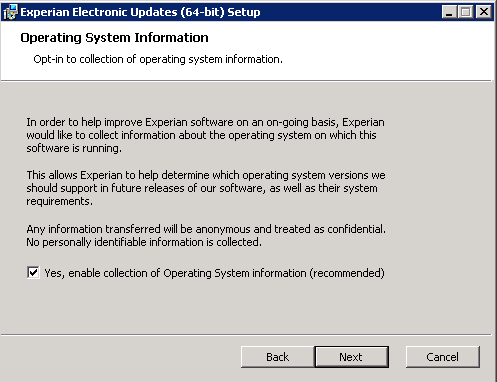Click the installer icon in the title bar
The width and height of the screenshot is (497, 382).
(x=10, y=12)
